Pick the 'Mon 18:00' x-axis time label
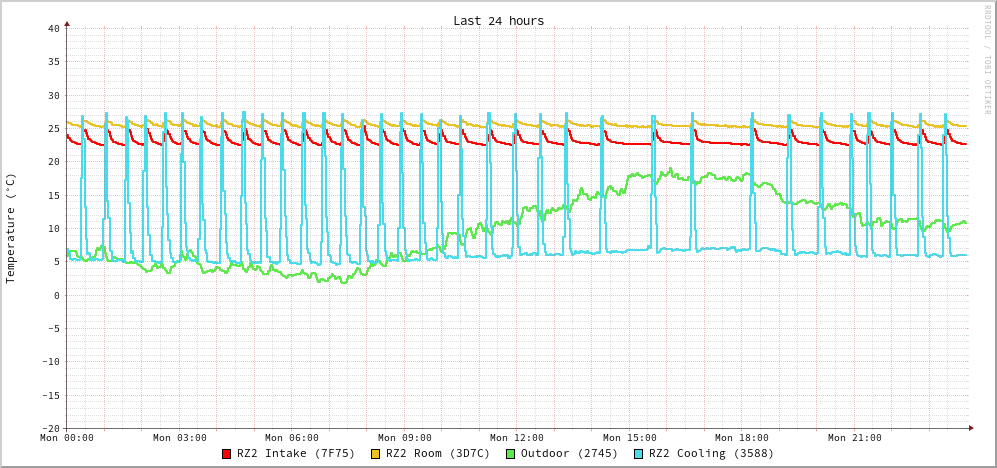The width and height of the screenshot is (997, 468). click(x=742, y=438)
